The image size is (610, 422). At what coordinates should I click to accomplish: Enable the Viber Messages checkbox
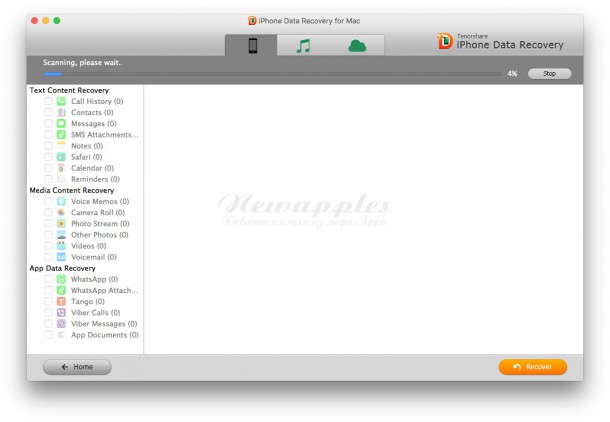pyautogui.click(x=48, y=324)
